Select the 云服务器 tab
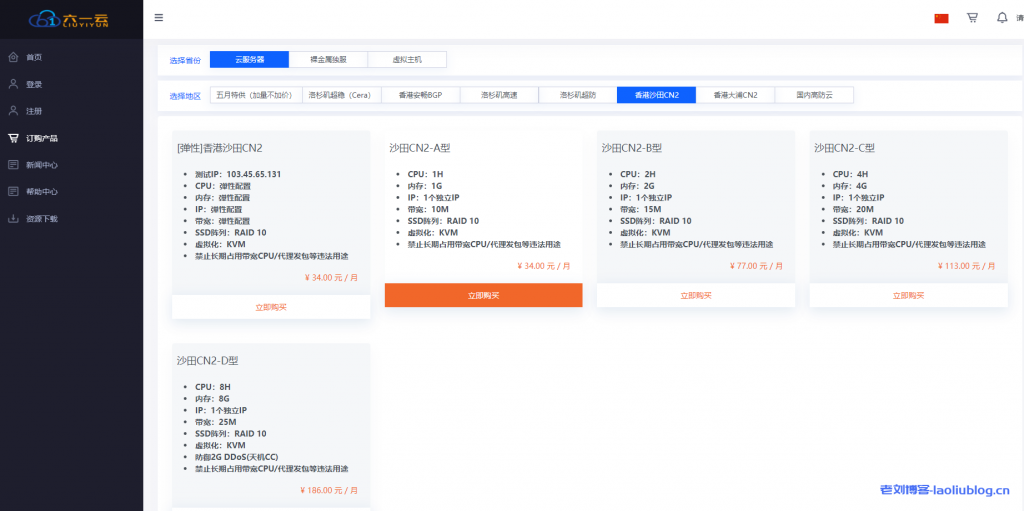1024x511 pixels. coord(249,59)
